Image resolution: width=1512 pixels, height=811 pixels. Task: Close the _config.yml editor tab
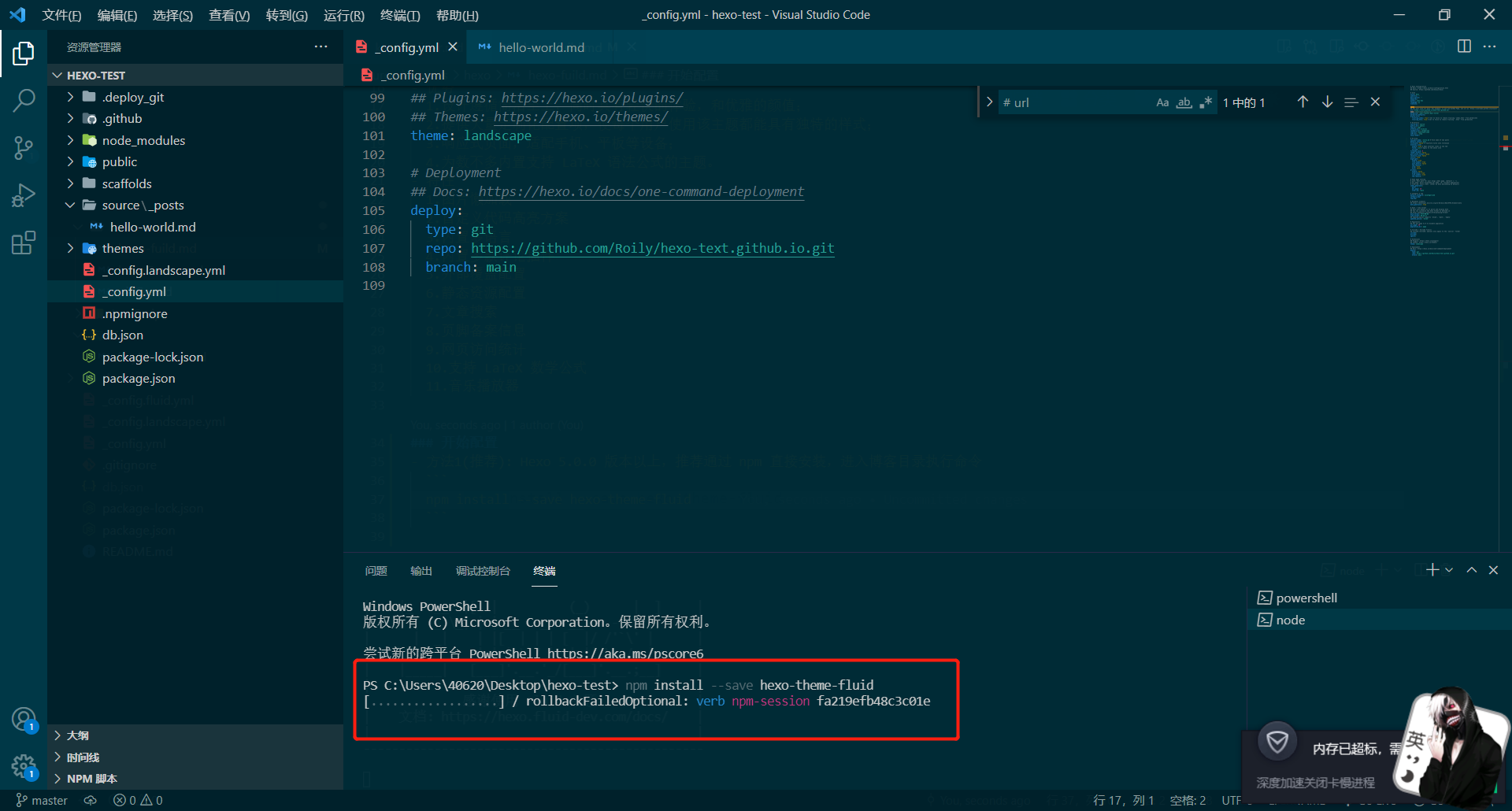(x=453, y=47)
